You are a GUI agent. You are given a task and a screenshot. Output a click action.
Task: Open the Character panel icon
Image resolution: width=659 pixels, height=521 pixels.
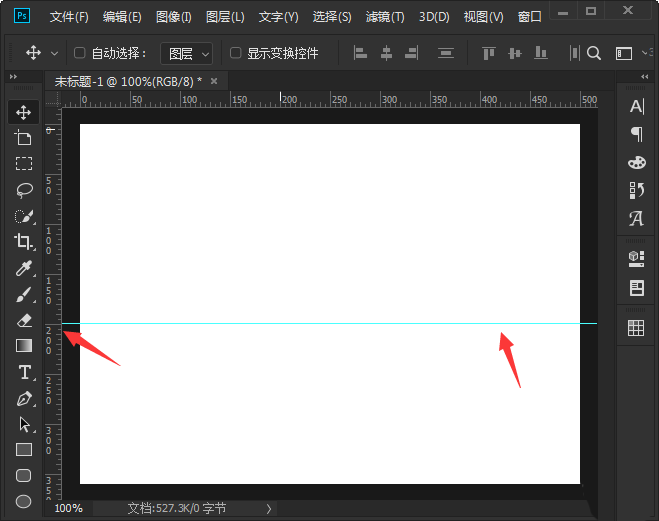tap(637, 106)
